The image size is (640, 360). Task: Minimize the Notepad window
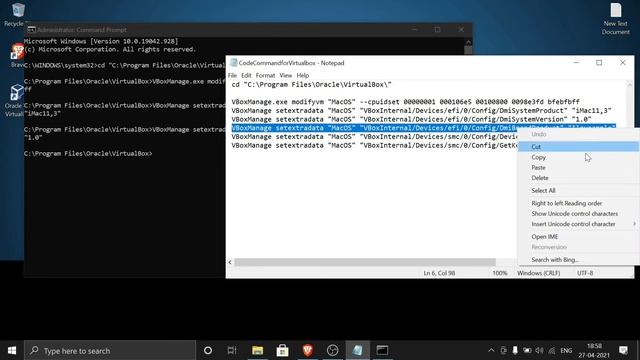(576, 63)
